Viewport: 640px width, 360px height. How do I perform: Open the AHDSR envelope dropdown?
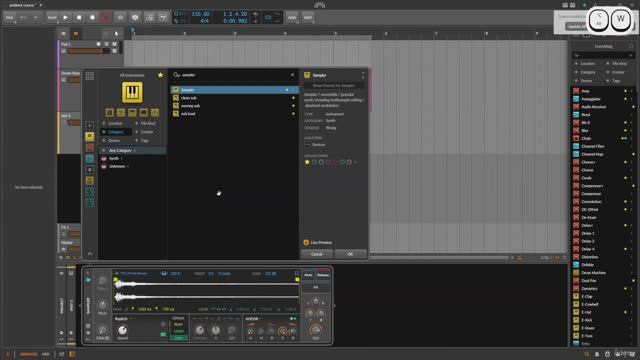point(254,319)
